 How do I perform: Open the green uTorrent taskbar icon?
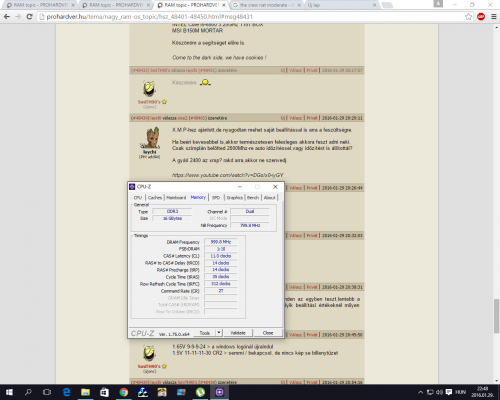click(x=200, y=392)
